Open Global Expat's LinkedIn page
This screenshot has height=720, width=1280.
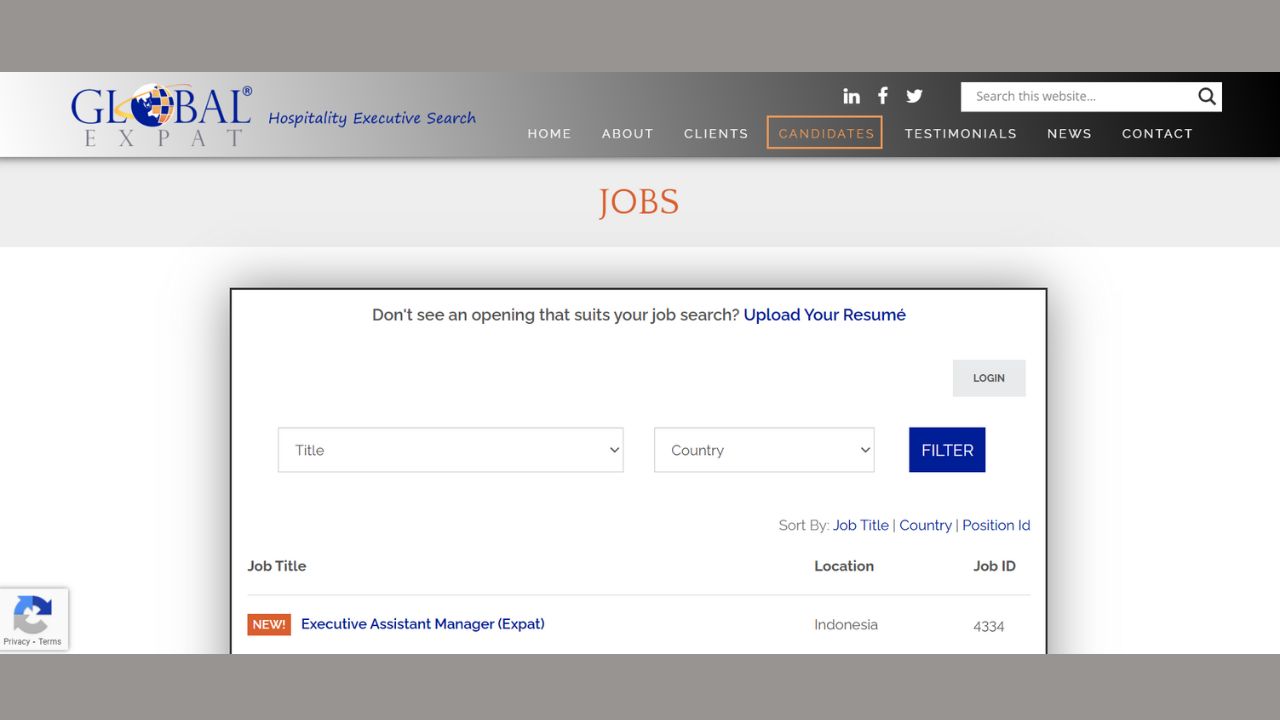point(851,95)
